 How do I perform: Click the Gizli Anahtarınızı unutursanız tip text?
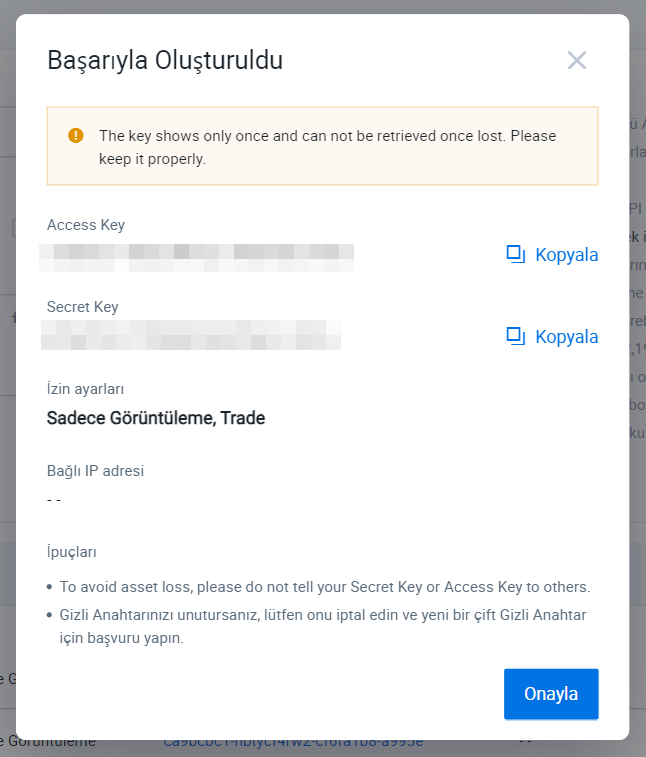click(322, 625)
